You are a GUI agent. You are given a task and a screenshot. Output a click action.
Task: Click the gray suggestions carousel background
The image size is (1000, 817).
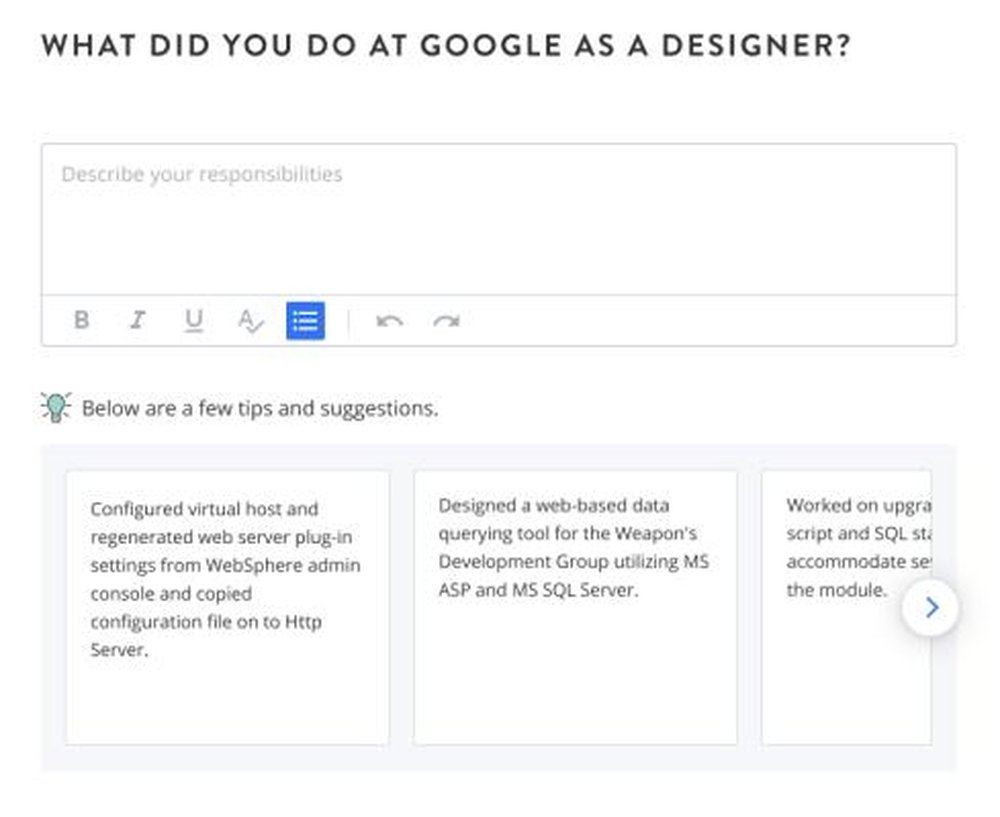pos(499,758)
